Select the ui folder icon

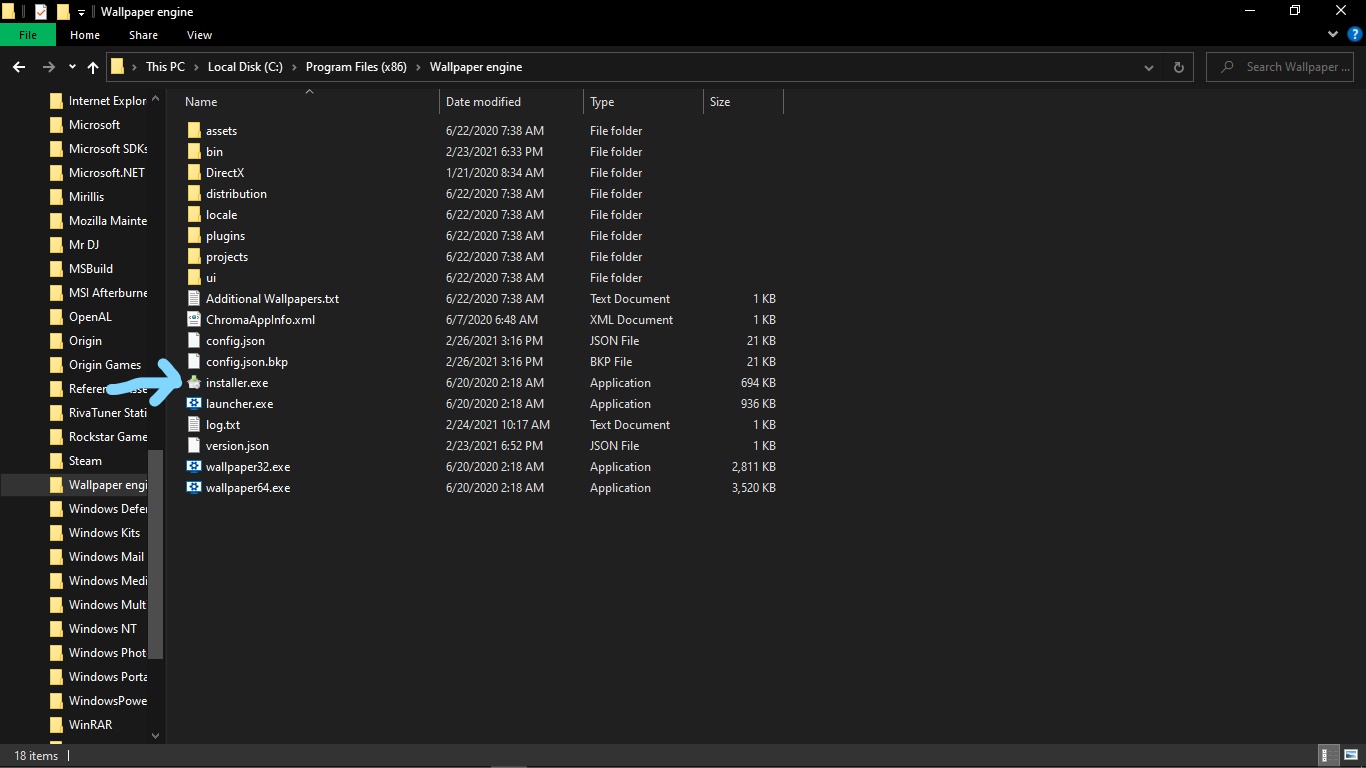click(x=194, y=278)
